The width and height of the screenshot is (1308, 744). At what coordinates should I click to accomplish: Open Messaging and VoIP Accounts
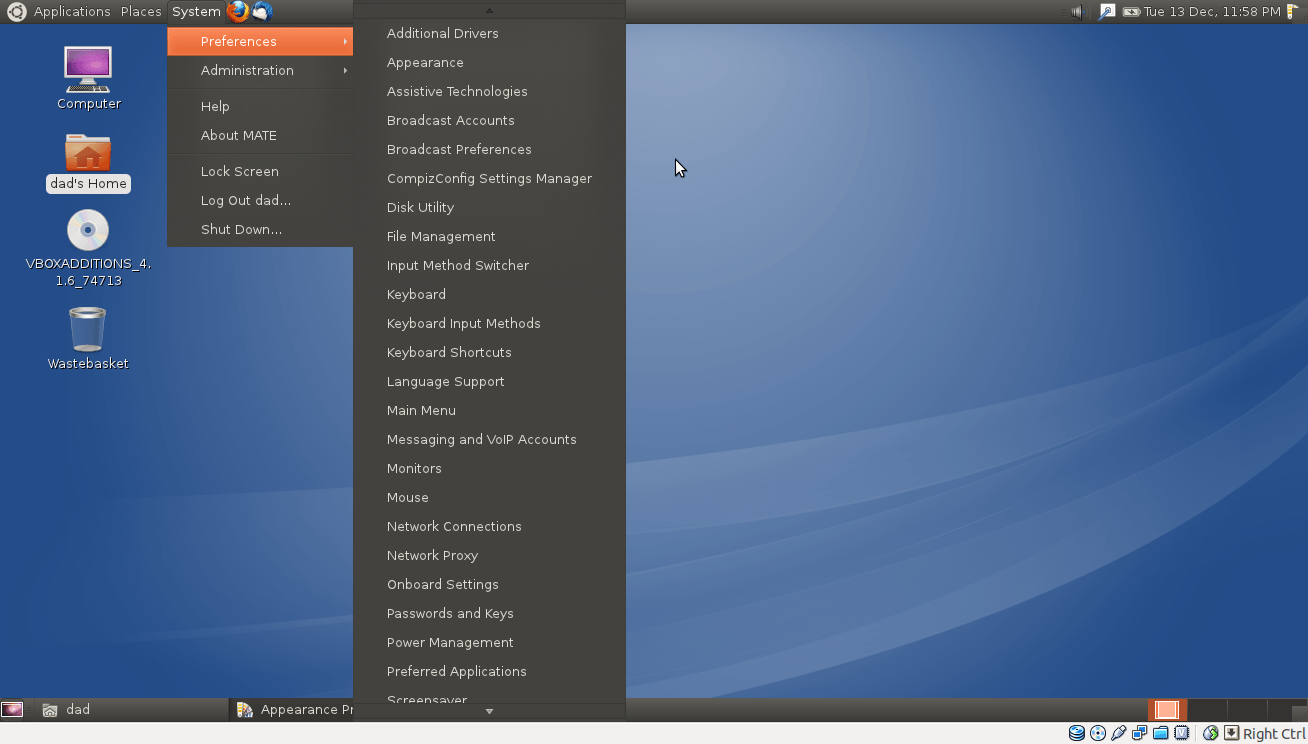489,439
